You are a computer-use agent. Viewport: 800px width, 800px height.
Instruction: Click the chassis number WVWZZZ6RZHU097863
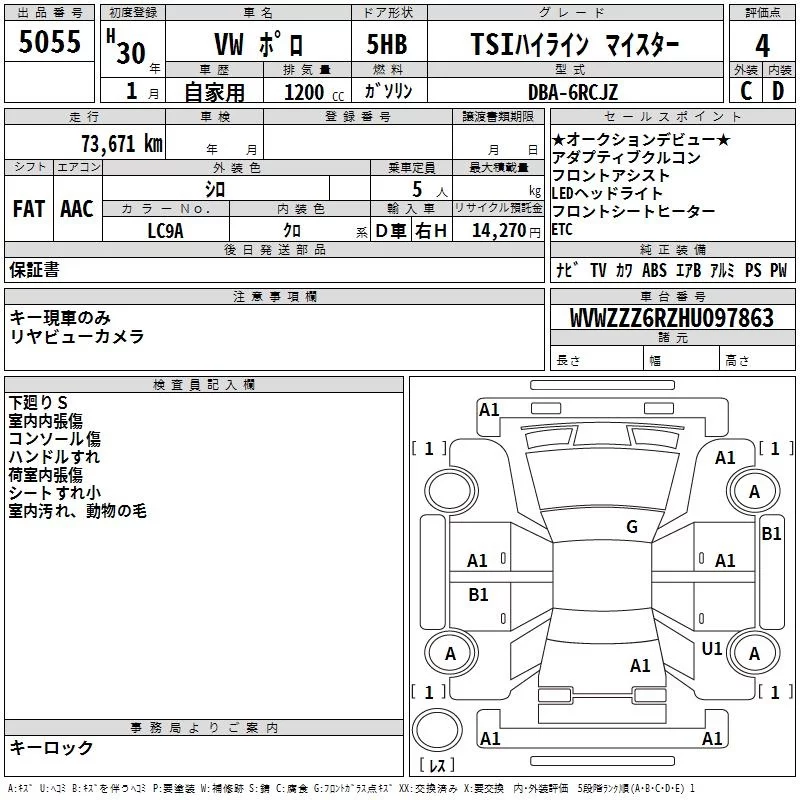pos(672,318)
